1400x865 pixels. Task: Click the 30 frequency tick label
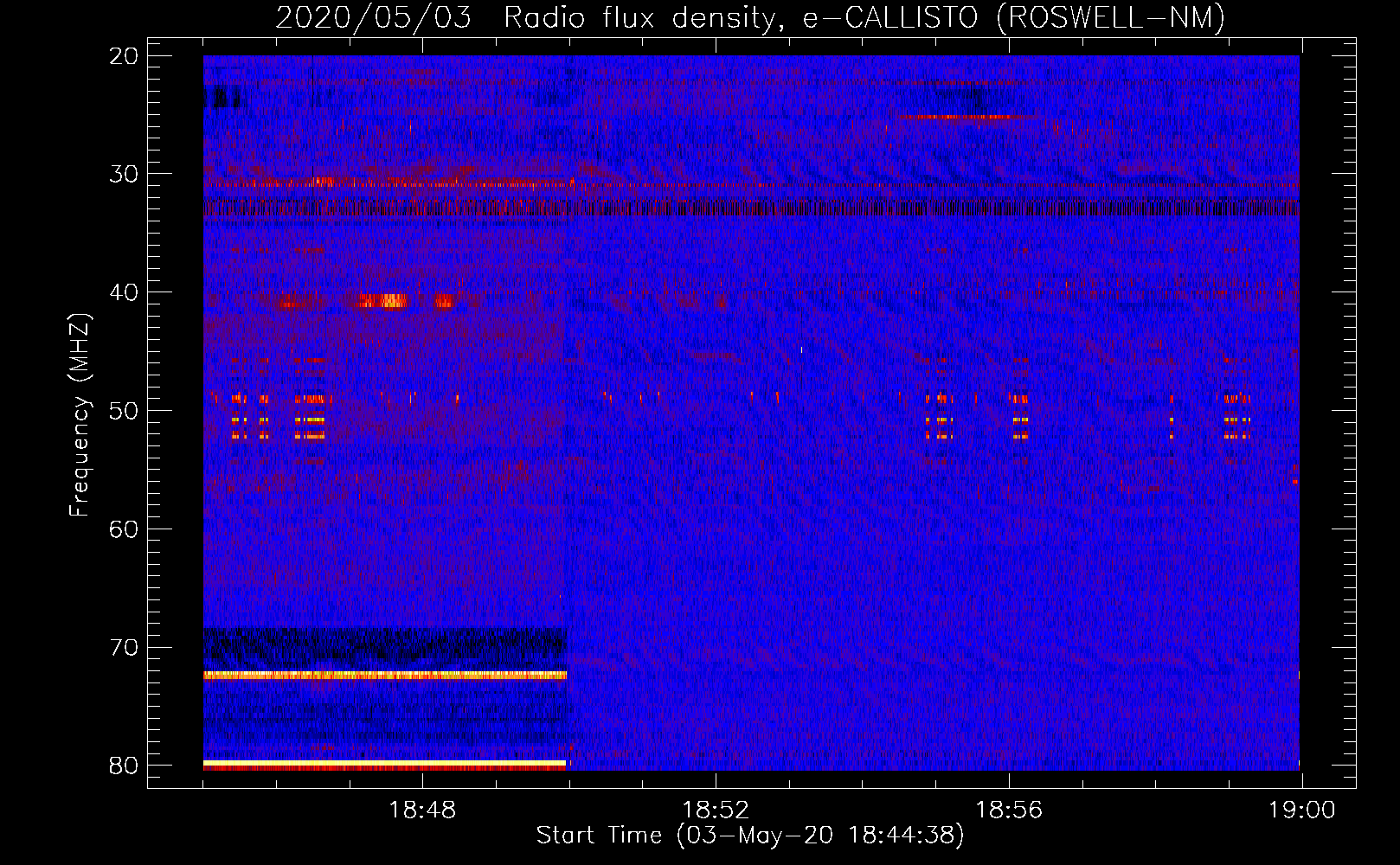[x=124, y=174]
